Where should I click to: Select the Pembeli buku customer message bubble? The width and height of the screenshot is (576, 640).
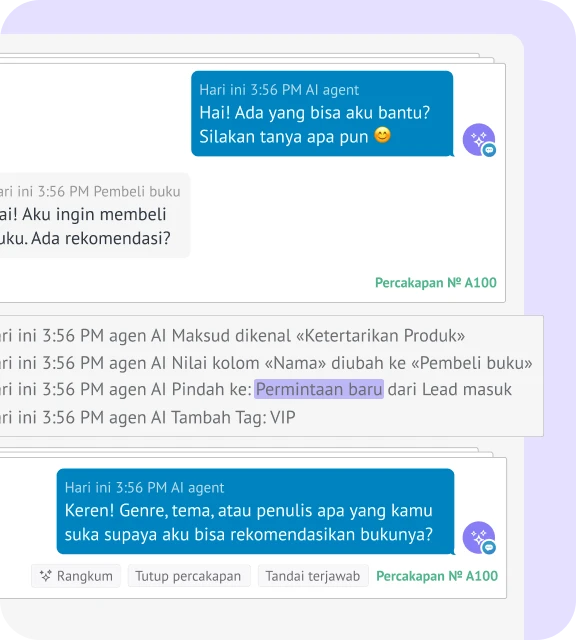[93, 215]
